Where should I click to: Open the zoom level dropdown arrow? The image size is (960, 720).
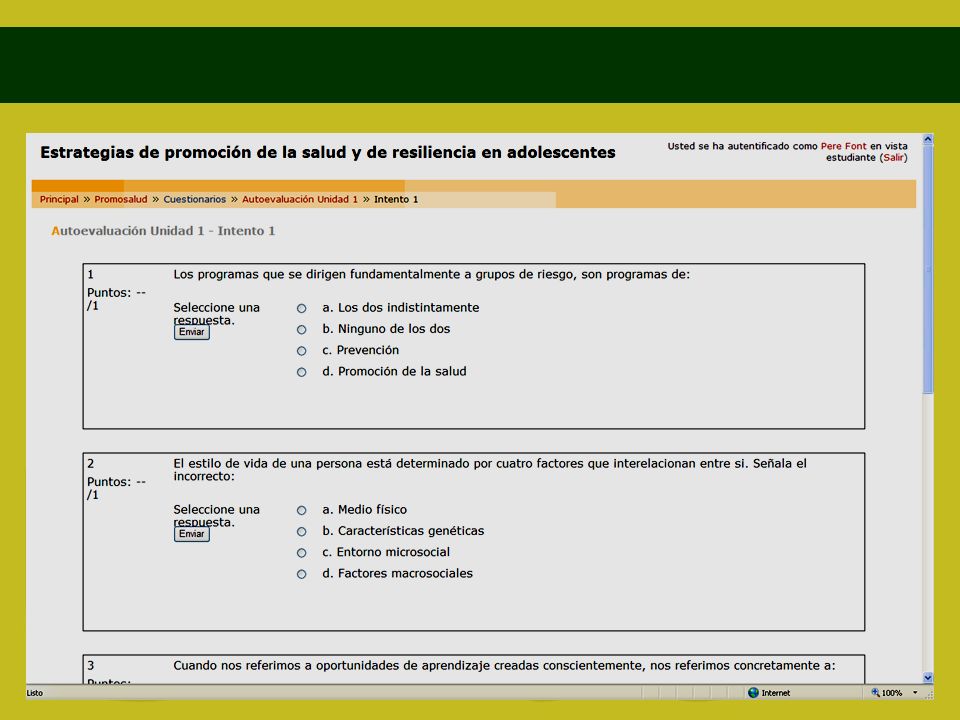click(x=915, y=693)
